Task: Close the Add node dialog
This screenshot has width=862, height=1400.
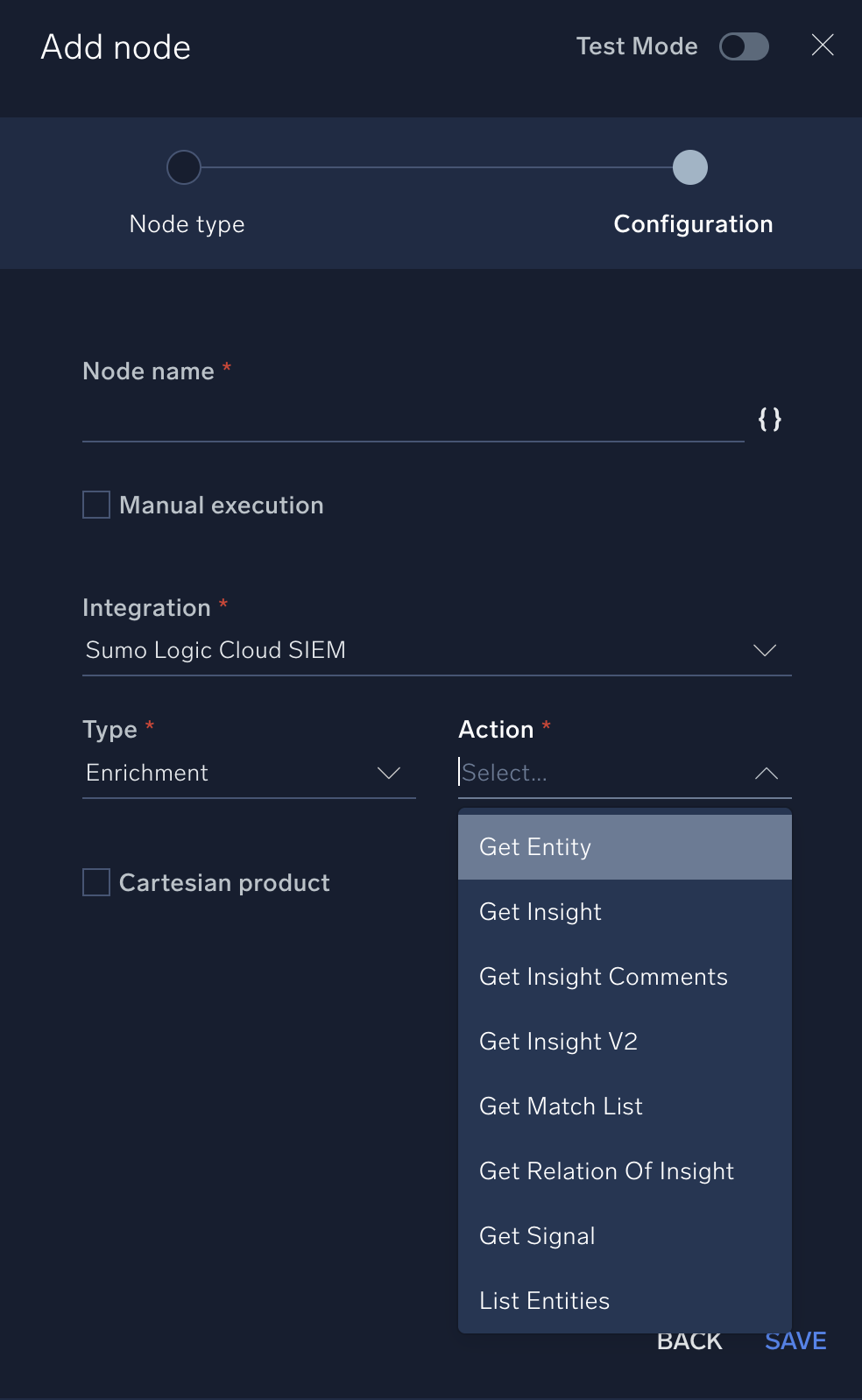Action: pos(822,46)
